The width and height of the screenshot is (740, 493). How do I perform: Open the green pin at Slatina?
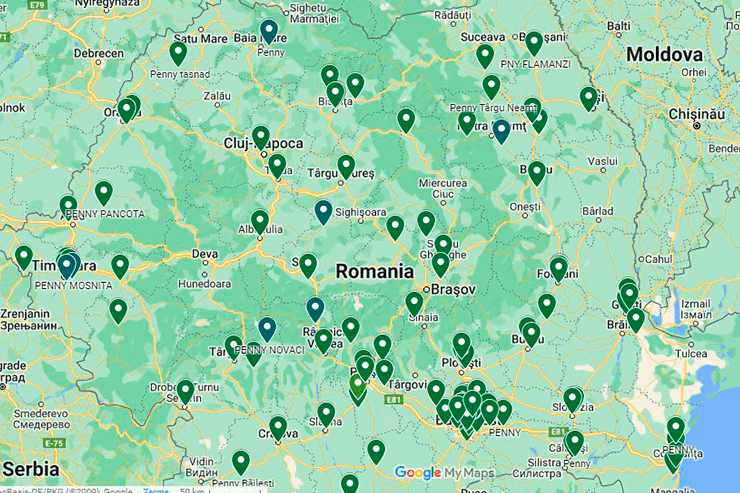tap(326, 415)
